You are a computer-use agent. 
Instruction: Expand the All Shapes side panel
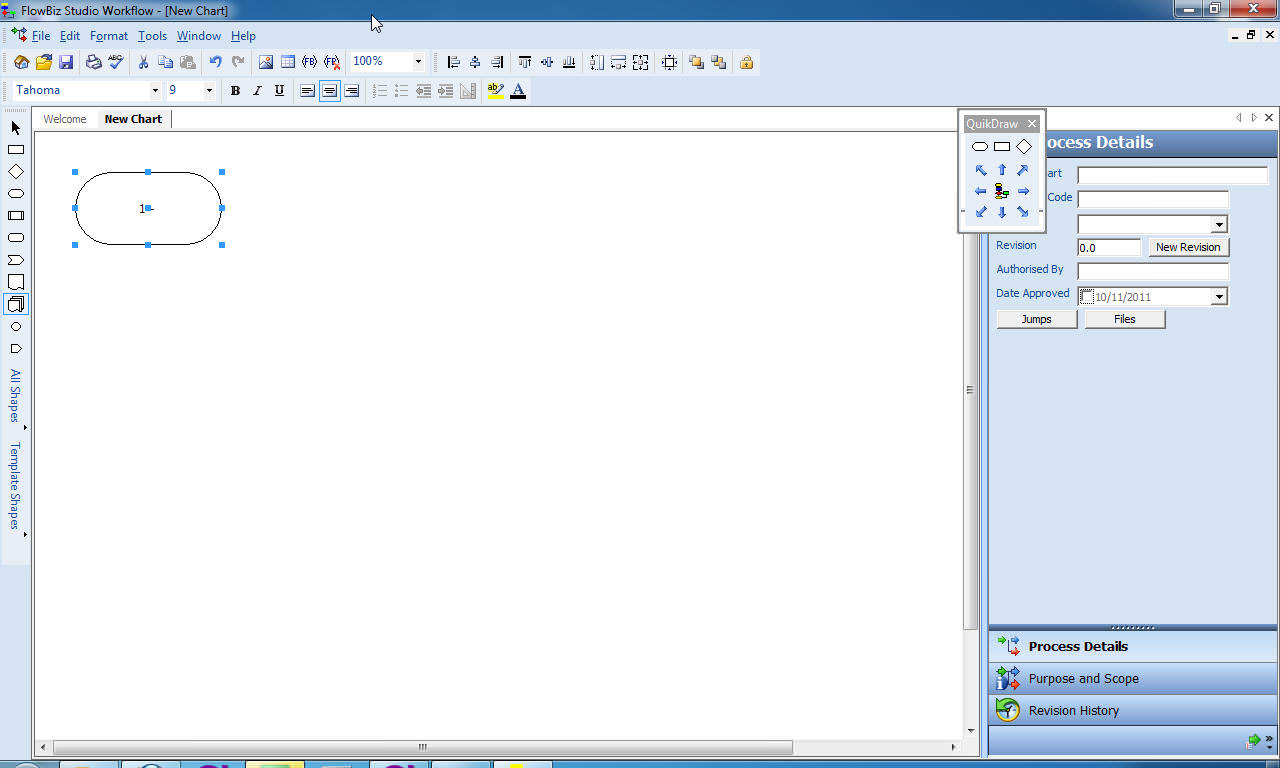coord(15,398)
